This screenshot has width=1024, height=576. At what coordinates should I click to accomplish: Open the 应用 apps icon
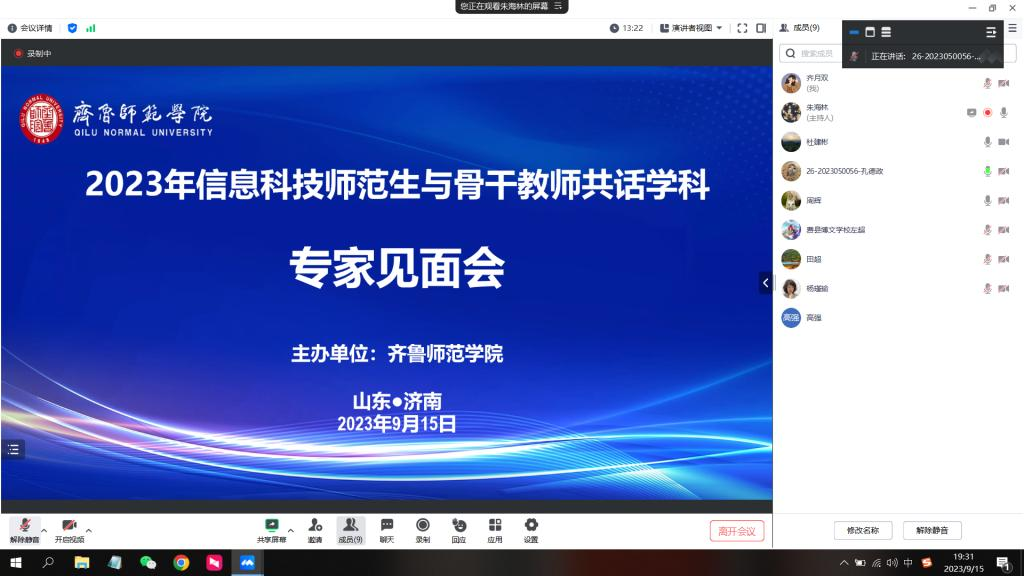click(x=494, y=525)
